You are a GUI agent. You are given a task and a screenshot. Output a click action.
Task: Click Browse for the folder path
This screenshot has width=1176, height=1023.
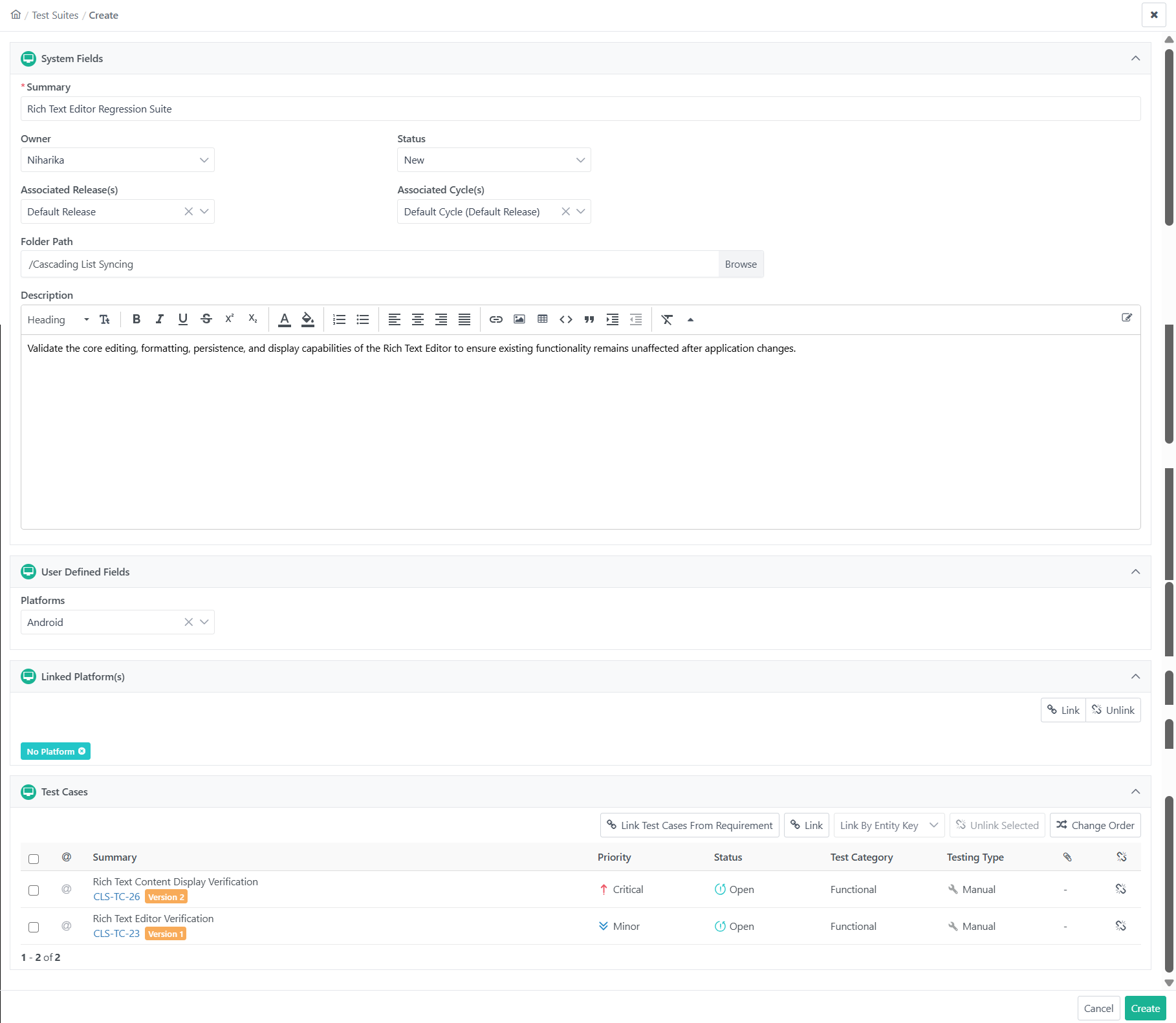[x=741, y=264]
